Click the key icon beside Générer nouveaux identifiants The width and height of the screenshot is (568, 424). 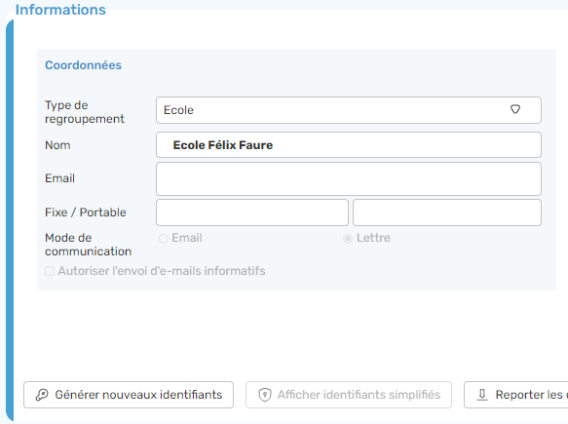click(x=42, y=395)
